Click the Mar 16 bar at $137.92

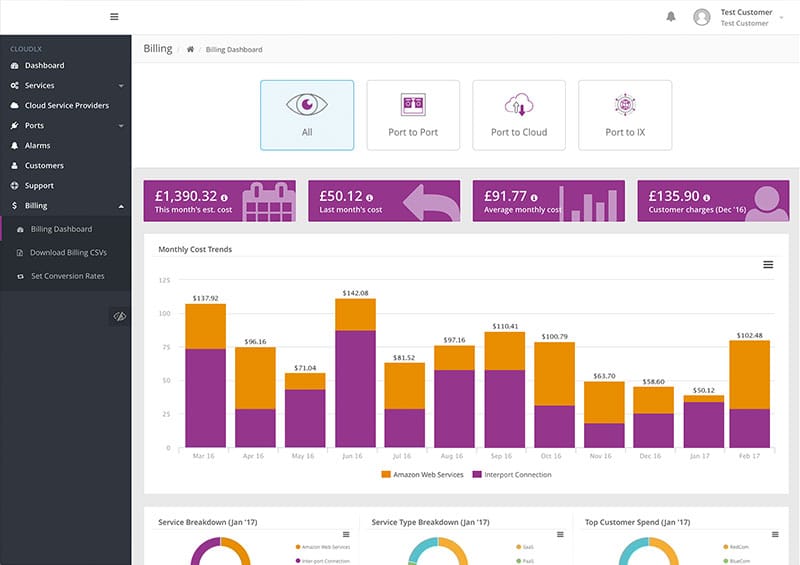[206, 376]
